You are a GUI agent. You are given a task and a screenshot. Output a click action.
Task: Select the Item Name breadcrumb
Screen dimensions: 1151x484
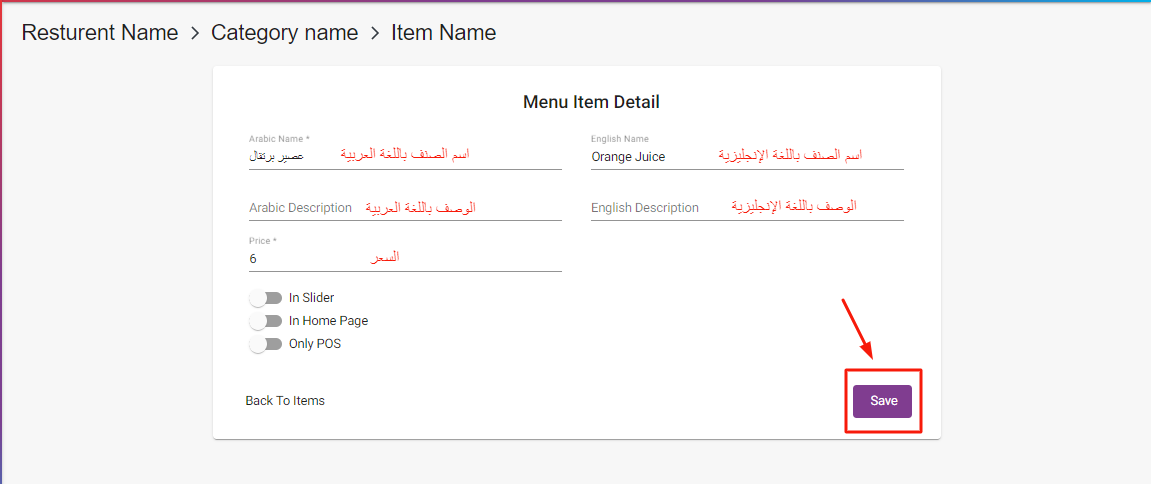coord(443,33)
